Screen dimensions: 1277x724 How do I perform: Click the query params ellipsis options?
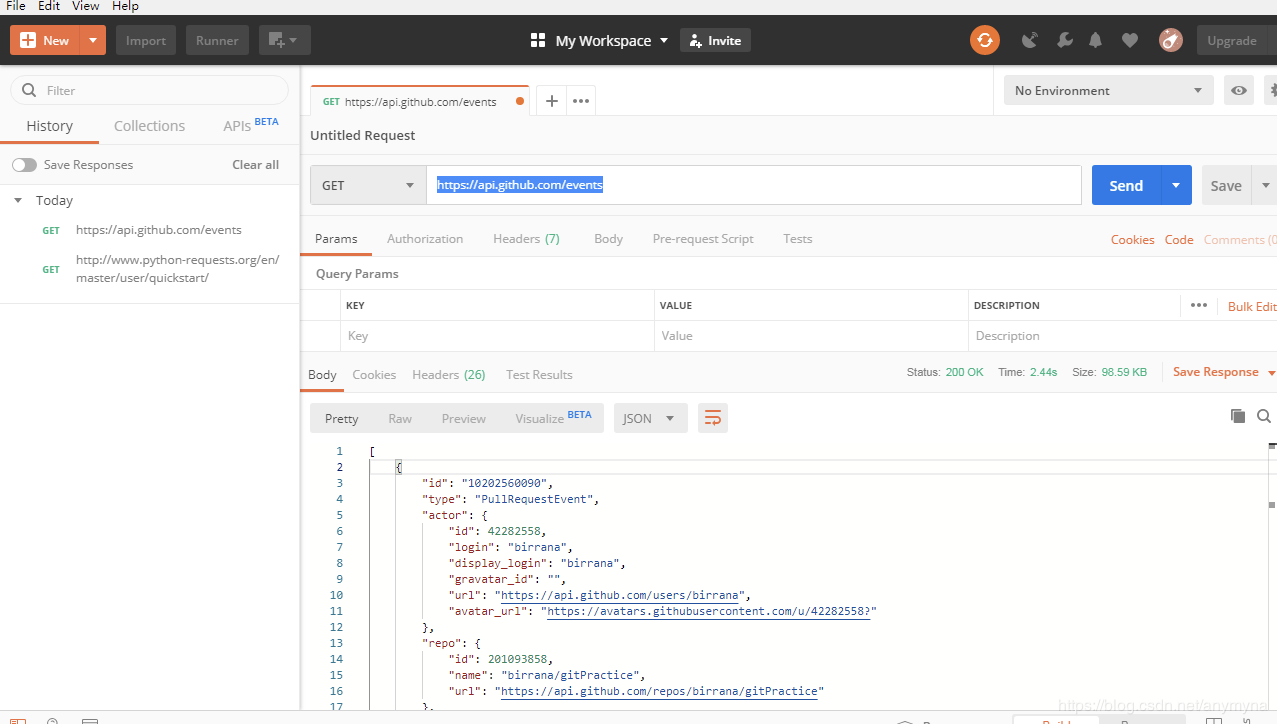point(1199,305)
